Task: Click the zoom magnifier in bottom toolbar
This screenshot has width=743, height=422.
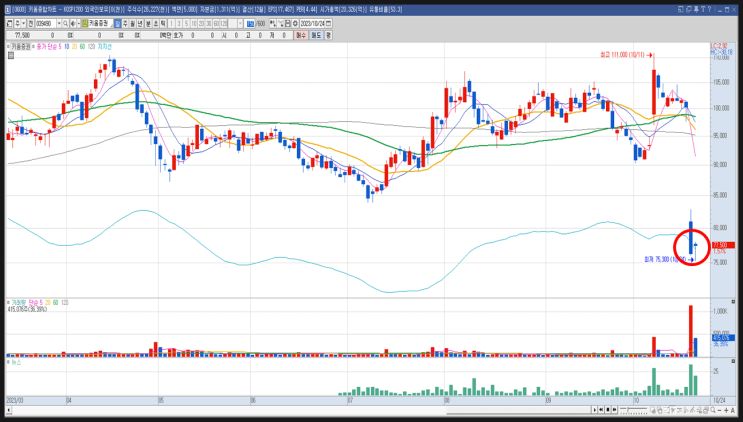Action: click(x=713, y=410)
